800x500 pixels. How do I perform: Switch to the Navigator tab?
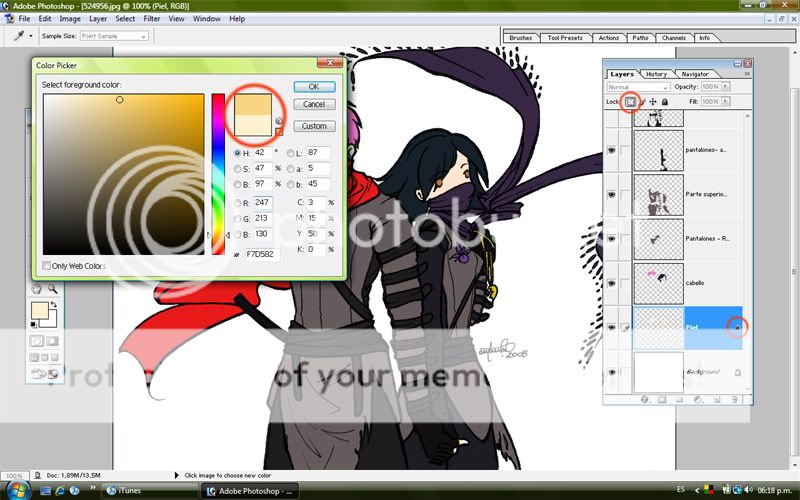695,74
